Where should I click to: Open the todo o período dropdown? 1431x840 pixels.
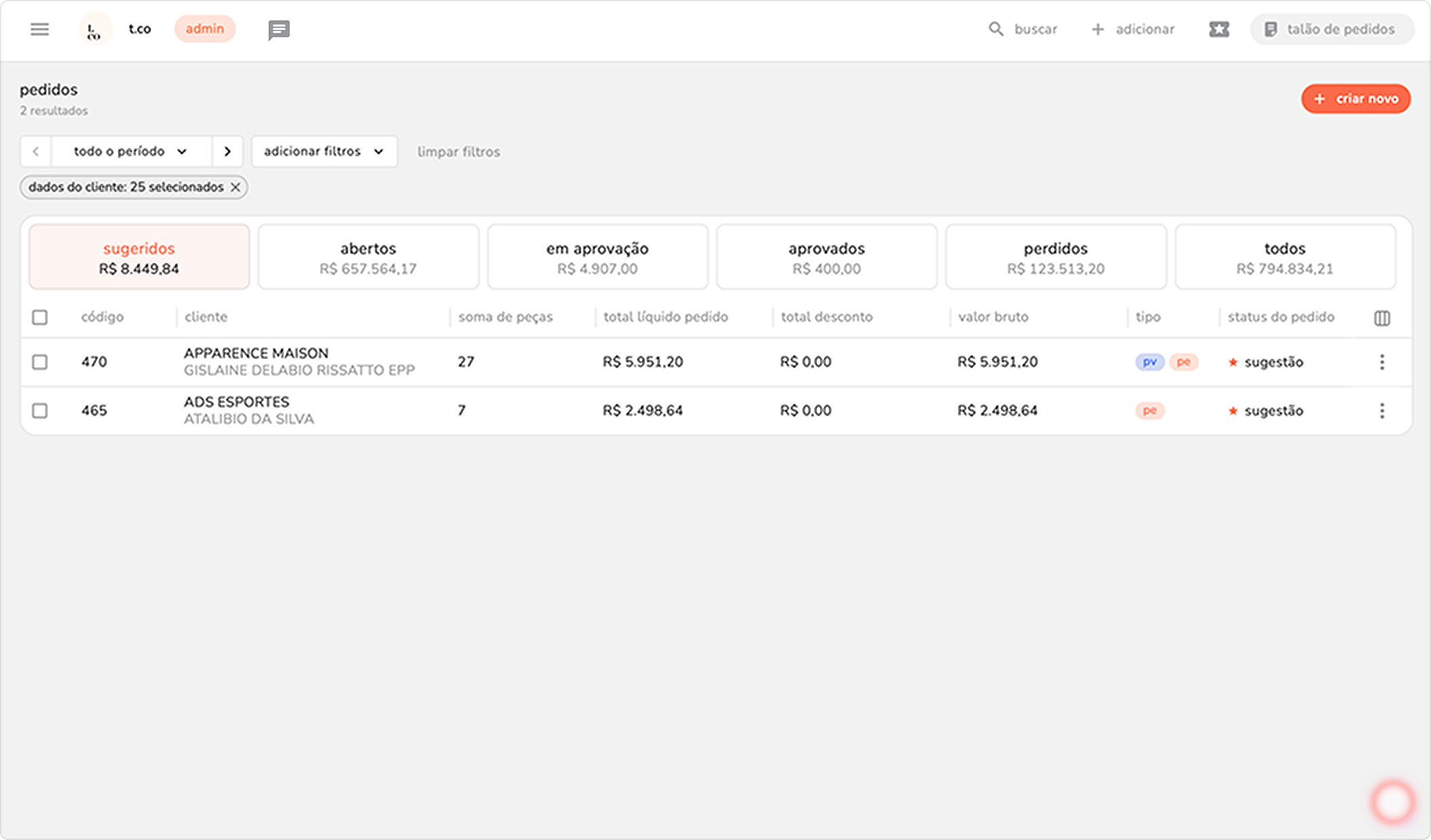pyautogui.click(x=131, y=151)
